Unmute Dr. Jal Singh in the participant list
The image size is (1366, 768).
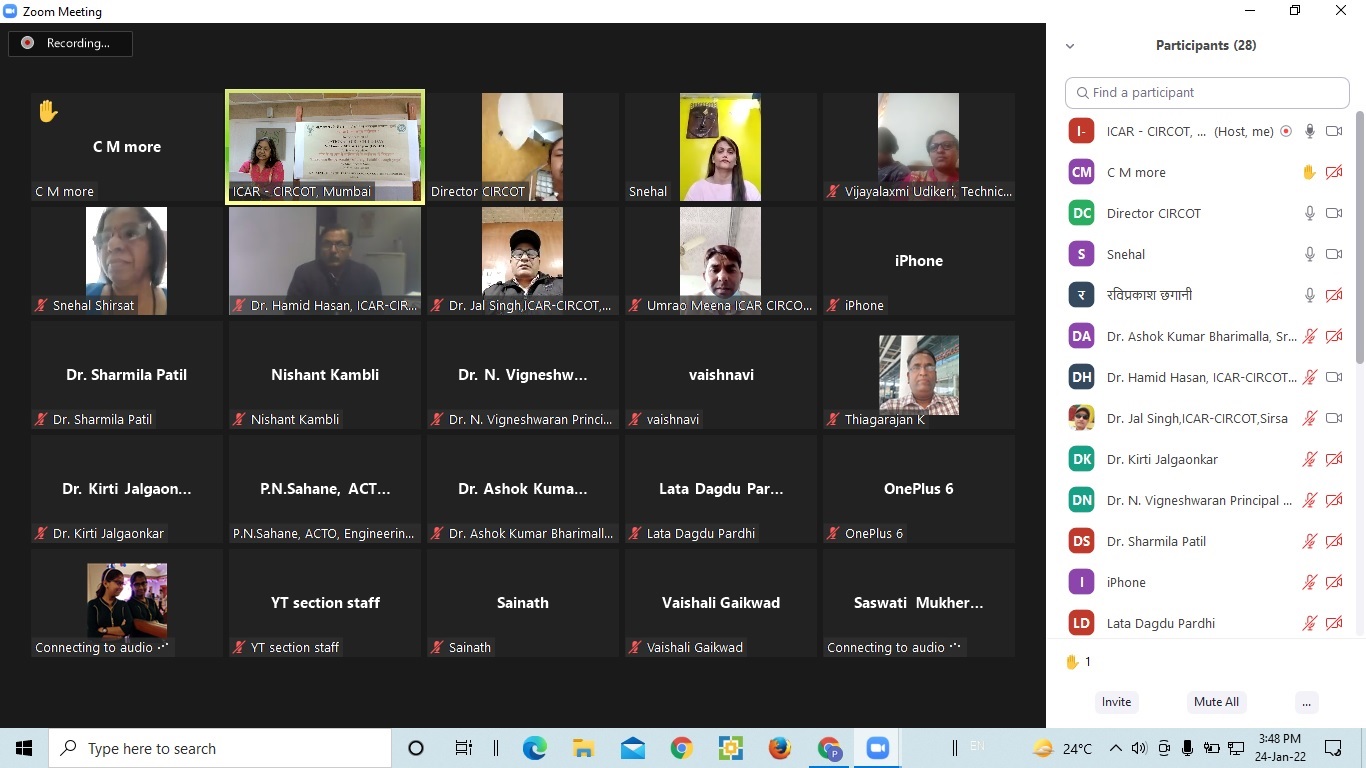pos(1309,418)
